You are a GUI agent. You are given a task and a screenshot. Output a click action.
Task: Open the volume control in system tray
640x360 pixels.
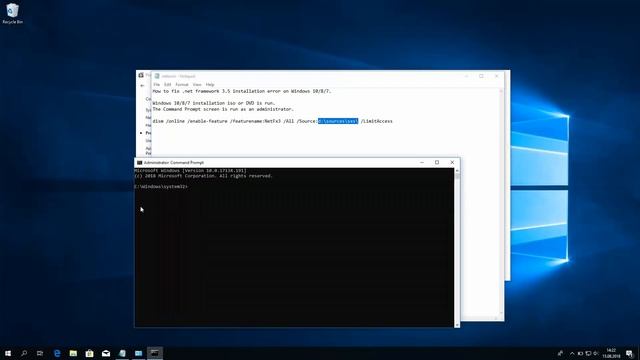coord(596,353)
